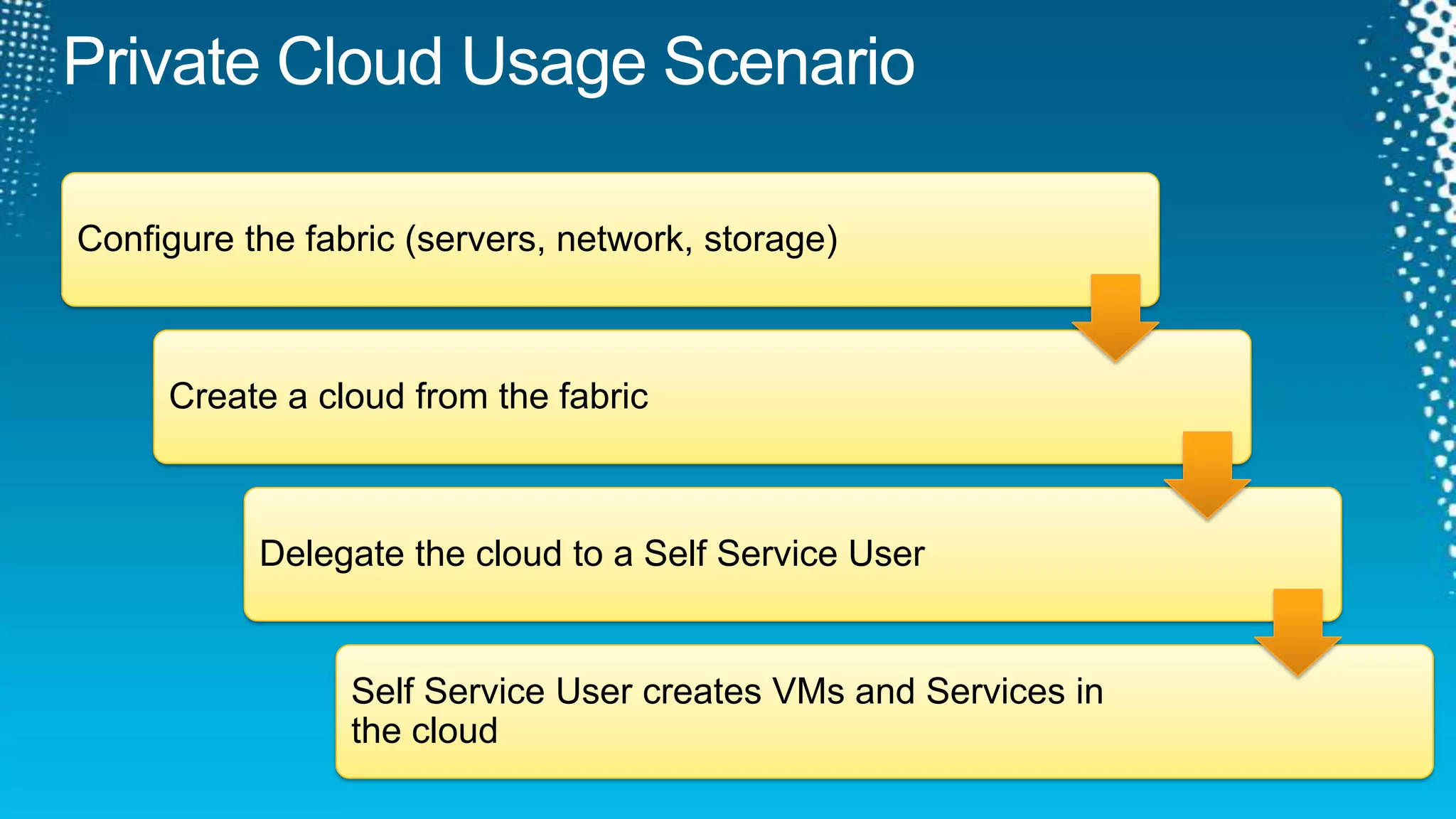Click the word "Configure" in first box
Viewport: 1456px width, 819px height.
156,239
